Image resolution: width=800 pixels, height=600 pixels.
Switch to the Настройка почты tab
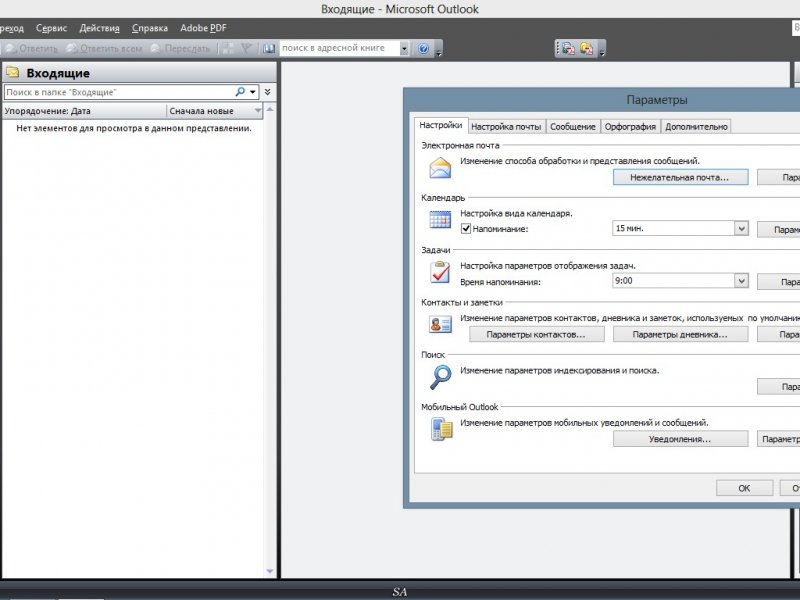(x=506, y=127)
